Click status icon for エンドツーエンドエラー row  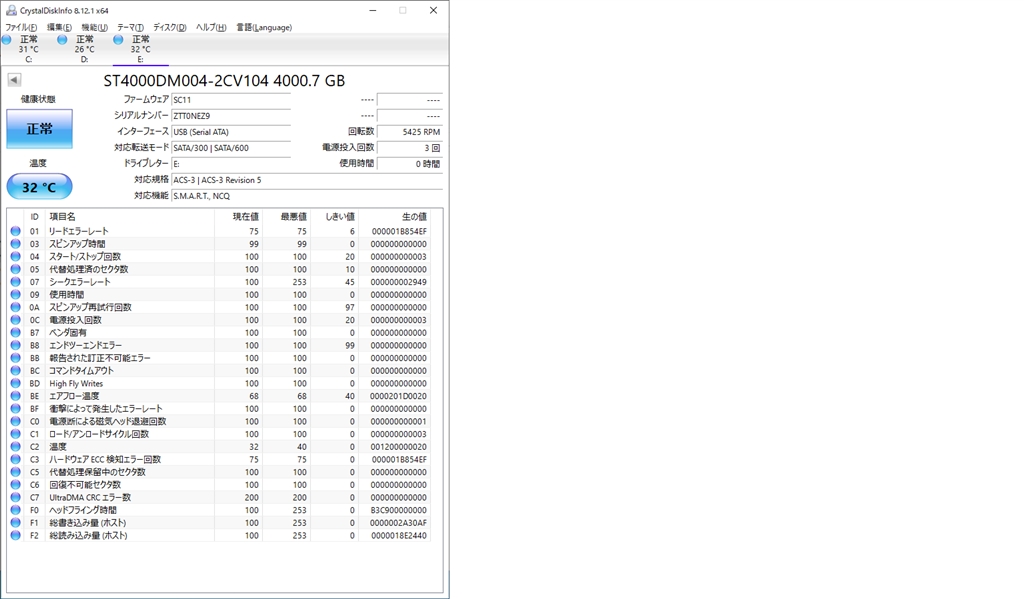click(x=16, y=346)
